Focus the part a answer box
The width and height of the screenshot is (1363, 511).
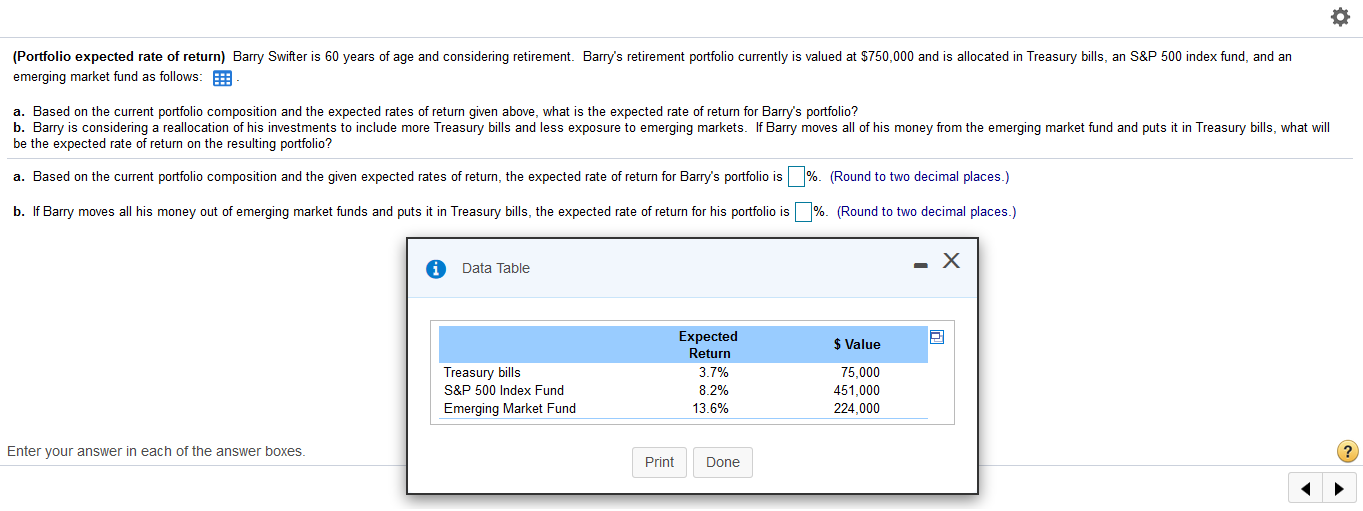click(x=796, y=177)
